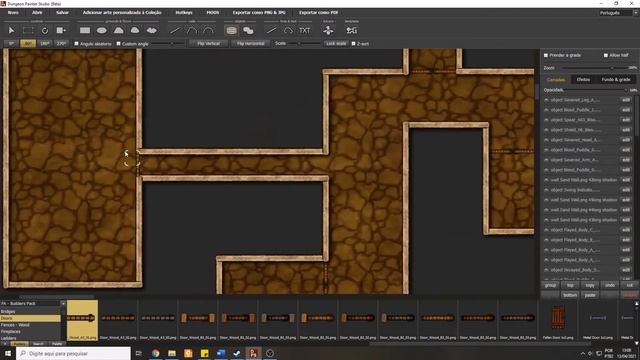Viewport: 640px width, 360px height.
Task: Select the rounded blob floor tool
Action: [x=135, y=31]
